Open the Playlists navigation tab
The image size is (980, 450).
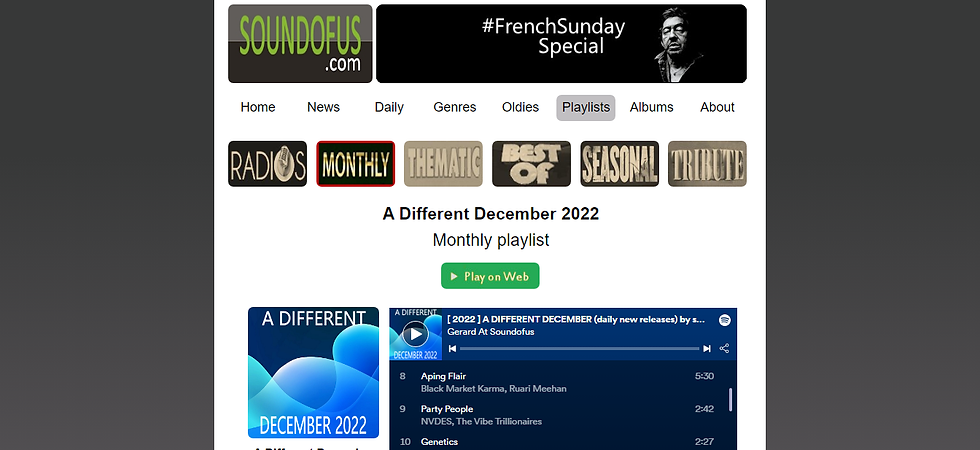tap(586, 108)
